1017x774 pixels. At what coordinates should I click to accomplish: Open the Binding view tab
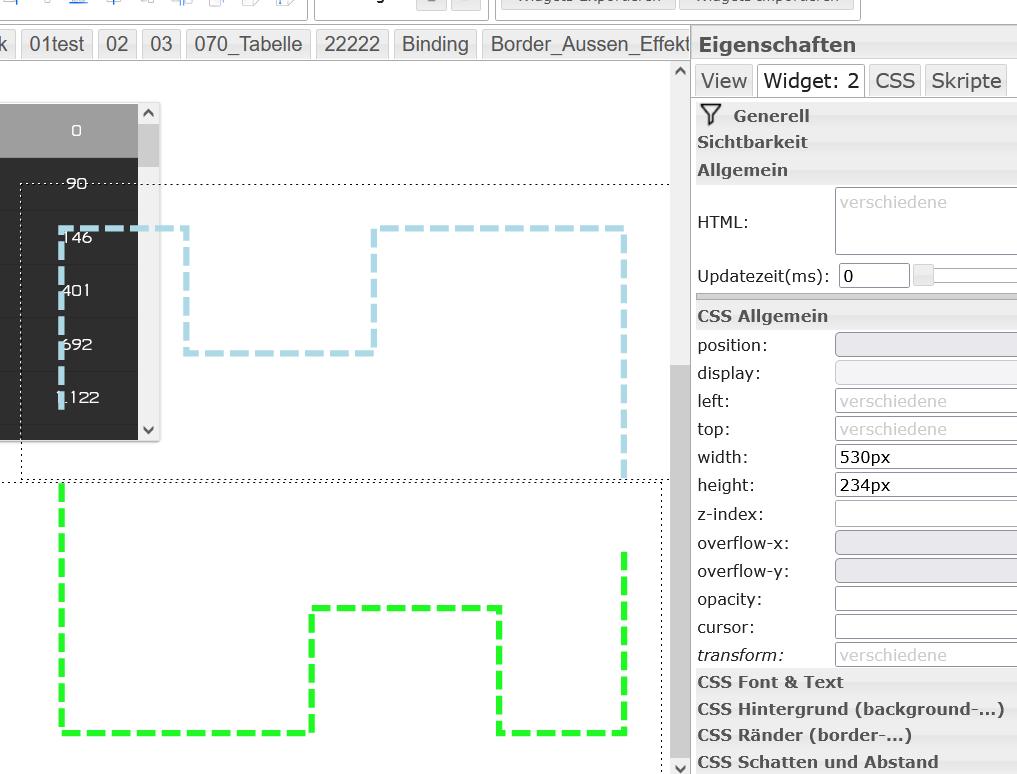tap(434, 45)
